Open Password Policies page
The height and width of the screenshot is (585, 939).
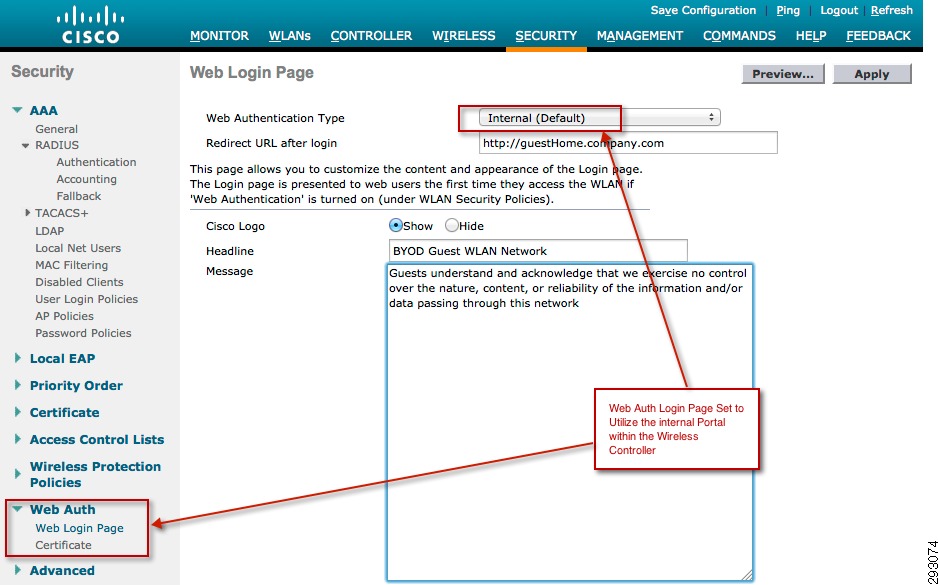click(x=83, y=333)
